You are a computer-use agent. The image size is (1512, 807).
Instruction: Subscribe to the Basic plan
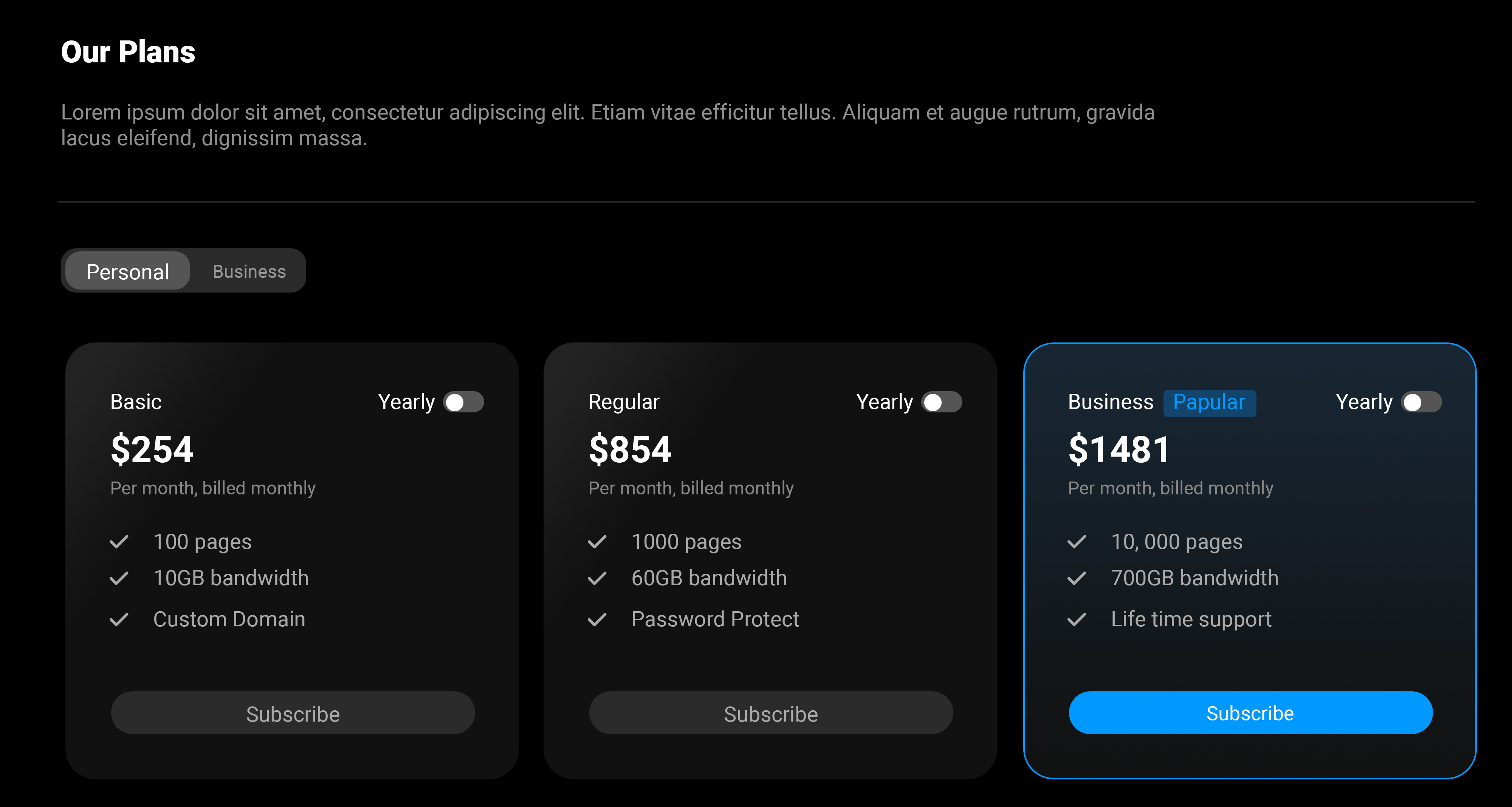pyautogui.click(x=293, y=713)
